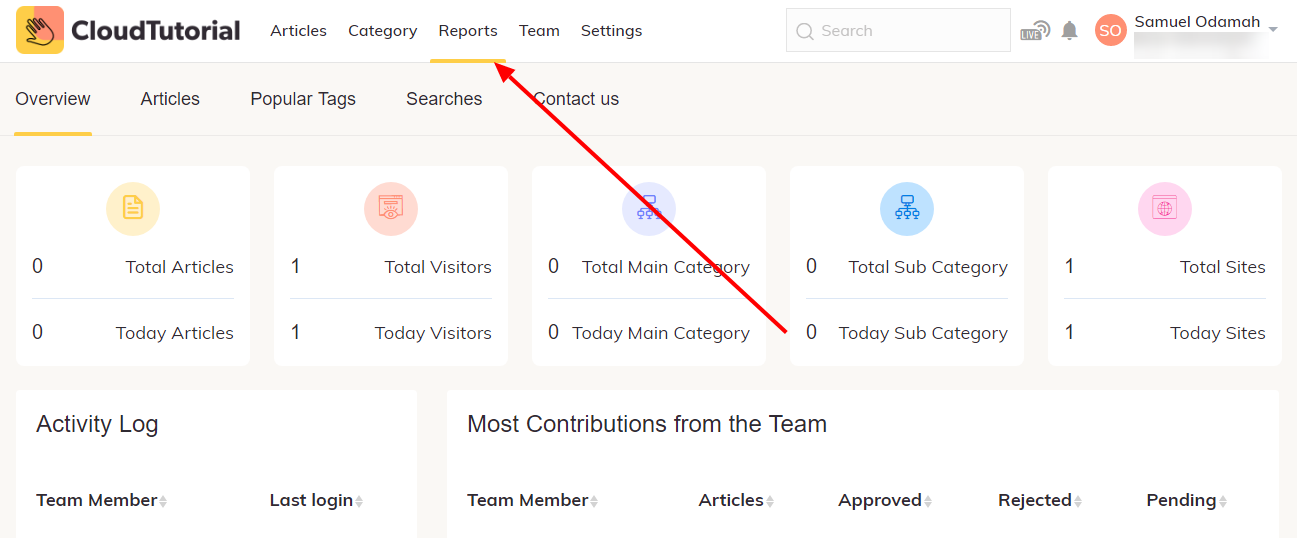Open the Team navigation link
The width and height of the screenshot is (1297, 538).
pyautogui.click(x=539, y=31)
